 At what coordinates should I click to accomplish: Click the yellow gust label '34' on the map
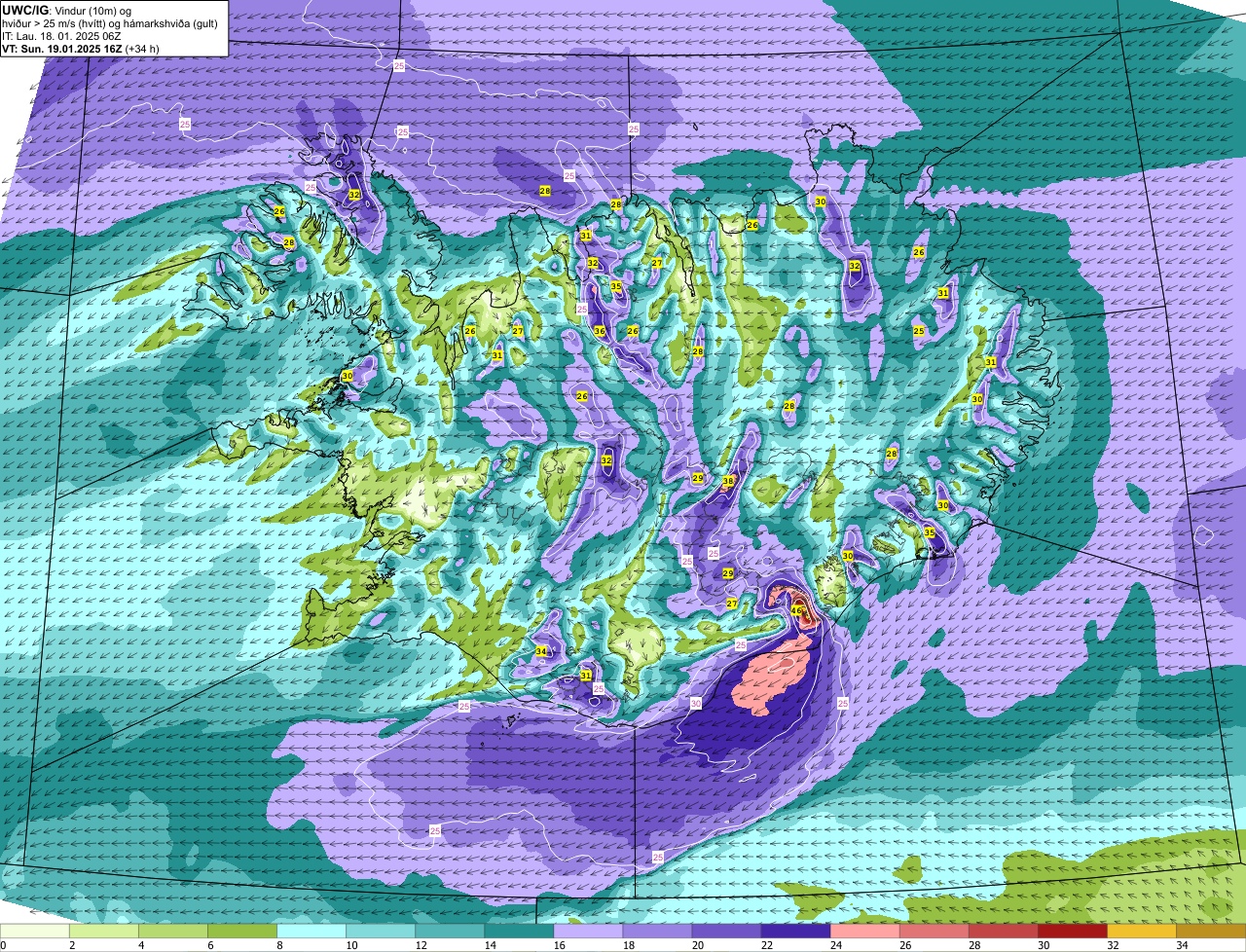click(x=542, y=651)
